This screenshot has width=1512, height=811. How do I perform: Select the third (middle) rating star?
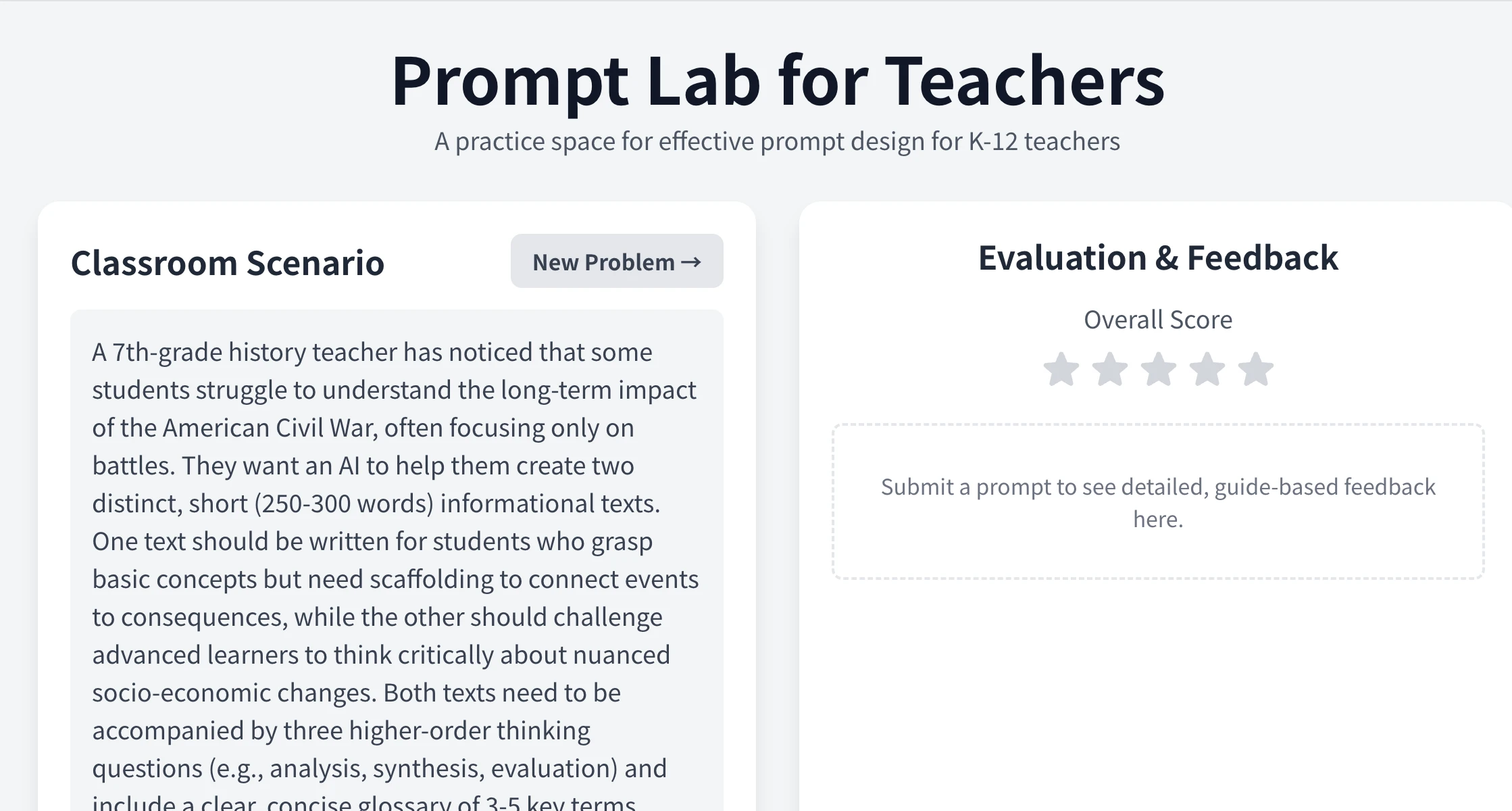(x=1158, y=370)
